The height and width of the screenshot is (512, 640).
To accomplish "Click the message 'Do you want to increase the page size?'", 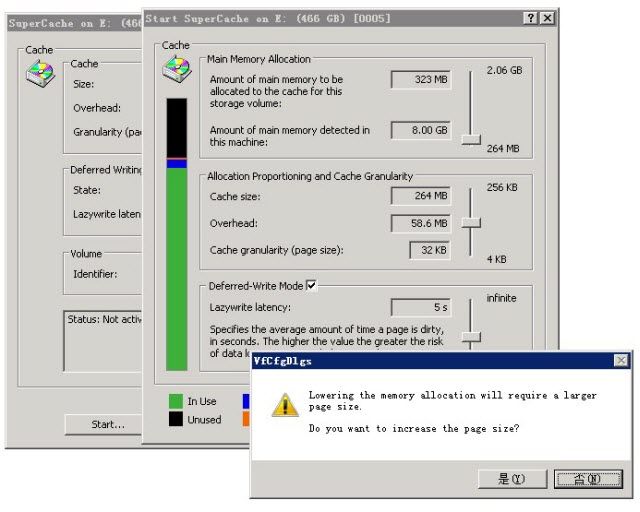I will point(414,429).
